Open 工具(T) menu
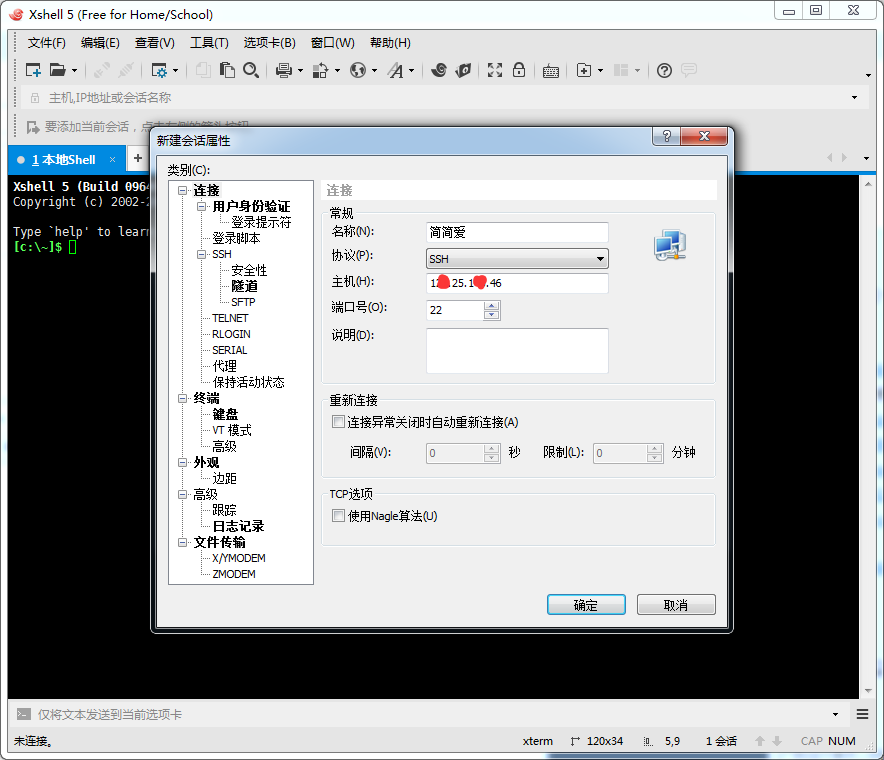The image size is (884, 760). (209, 43)
